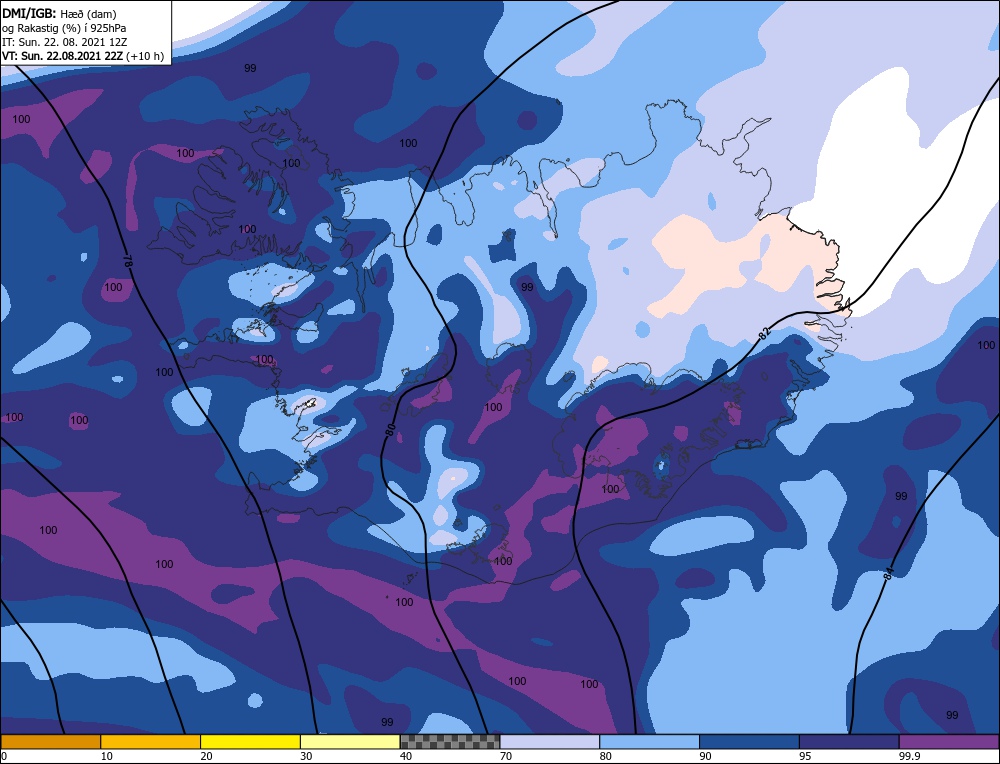1000x764 pixels.
Task: Click the dark navy 95–99.9 legend swatch
Action: [x=849, y=741]
